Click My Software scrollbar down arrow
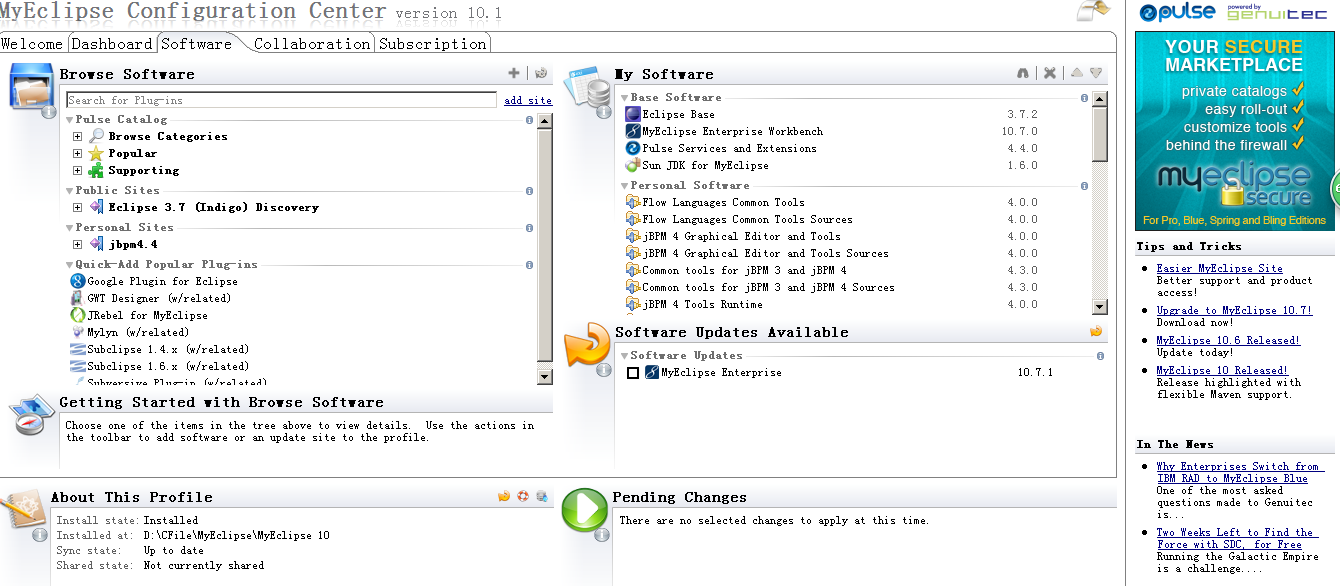 point(1100,307)
